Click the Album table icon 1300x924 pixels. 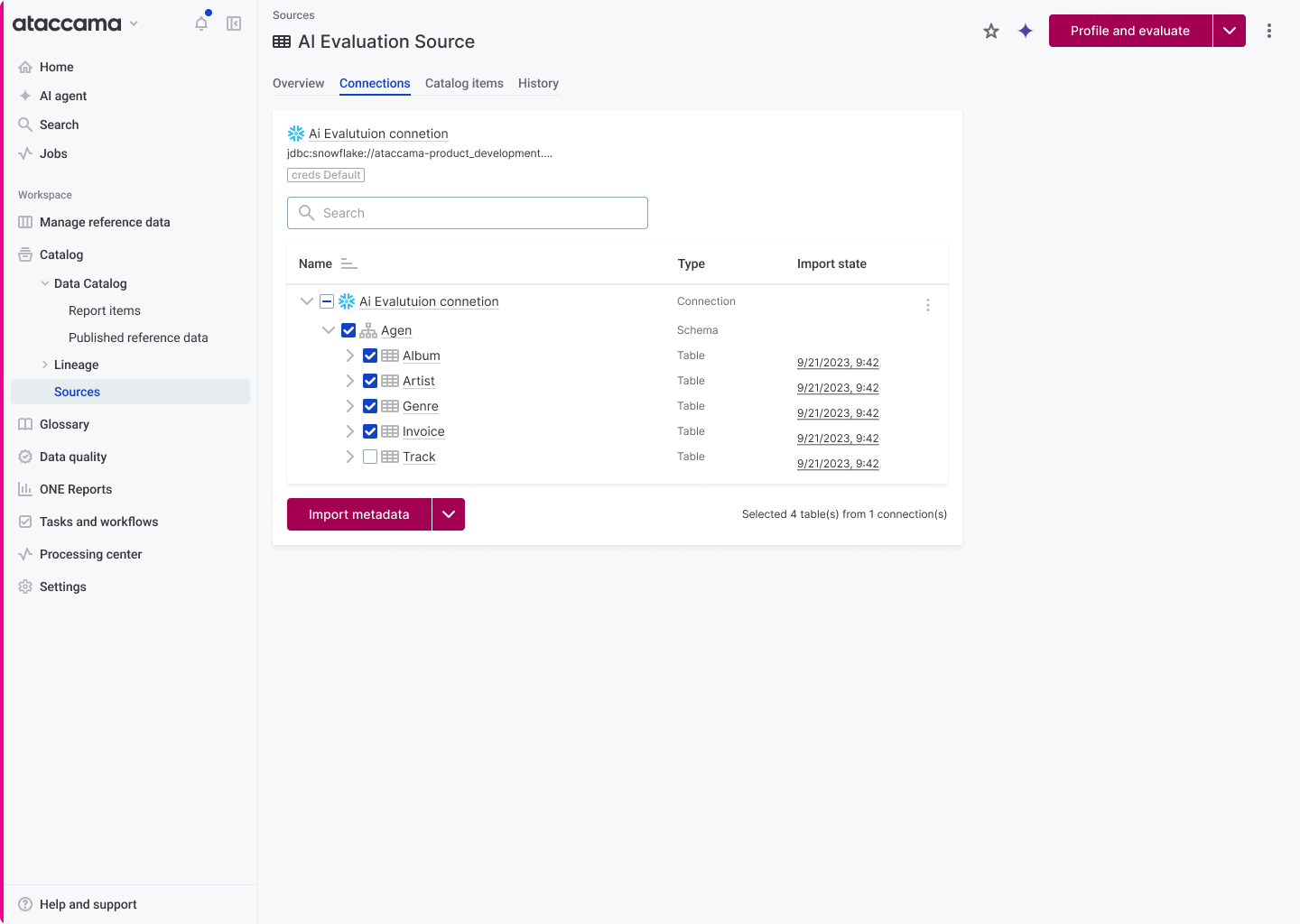point(390,356)
